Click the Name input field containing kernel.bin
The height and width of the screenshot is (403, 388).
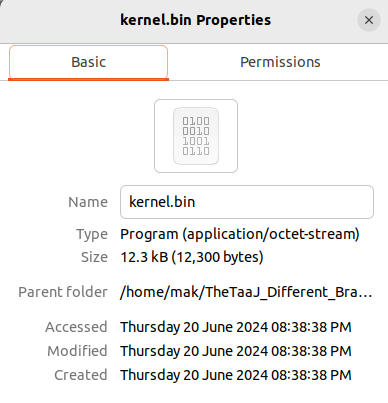point(247,202)
